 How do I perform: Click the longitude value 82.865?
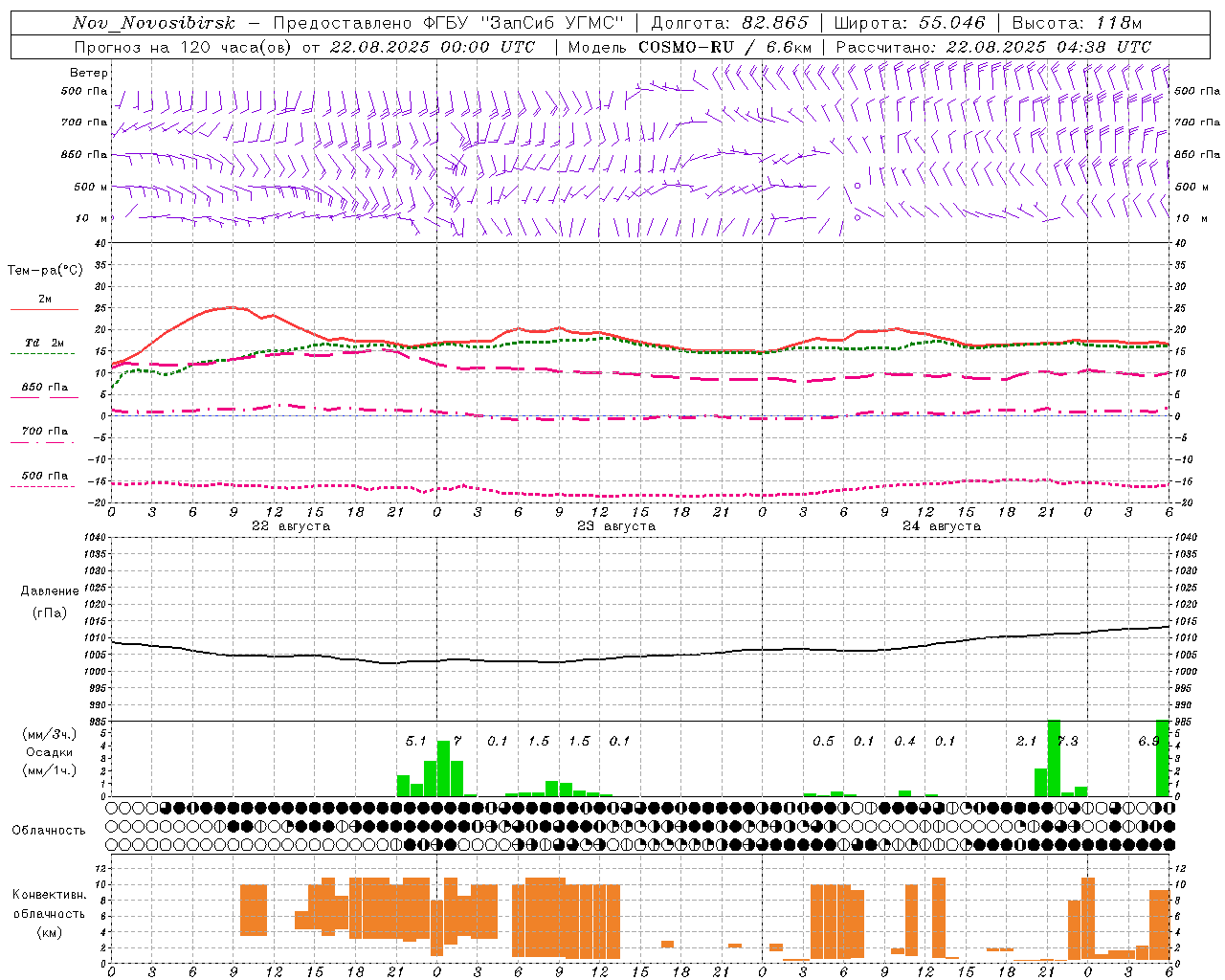point(774,23)
